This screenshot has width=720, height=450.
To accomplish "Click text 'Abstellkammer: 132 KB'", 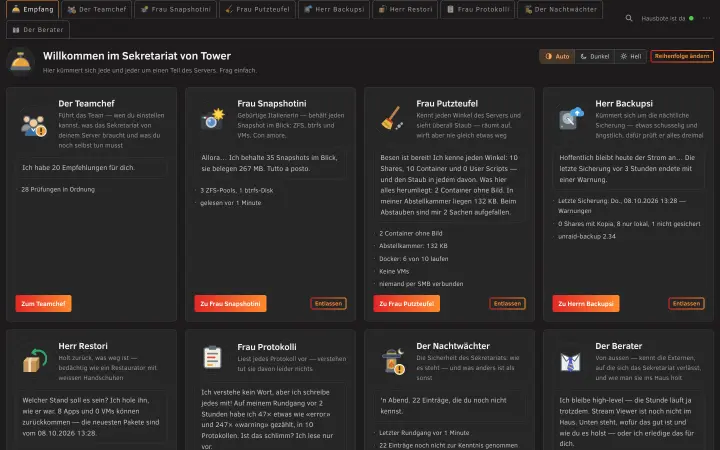I will (413, 246).
